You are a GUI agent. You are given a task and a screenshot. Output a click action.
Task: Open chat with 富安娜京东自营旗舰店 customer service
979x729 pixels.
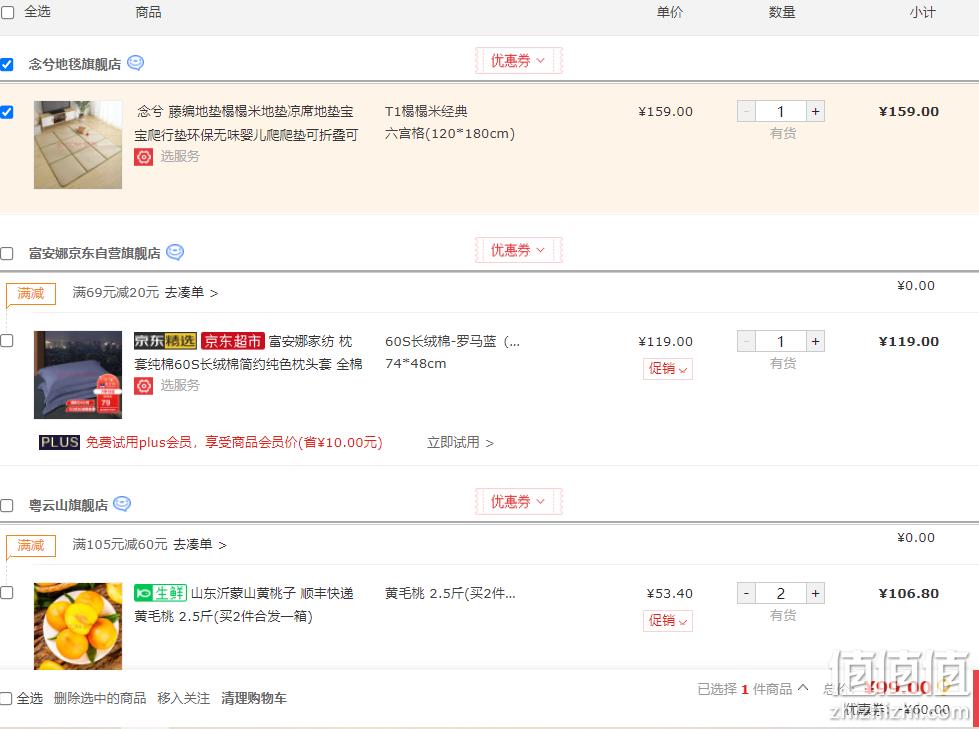(175, 252)
